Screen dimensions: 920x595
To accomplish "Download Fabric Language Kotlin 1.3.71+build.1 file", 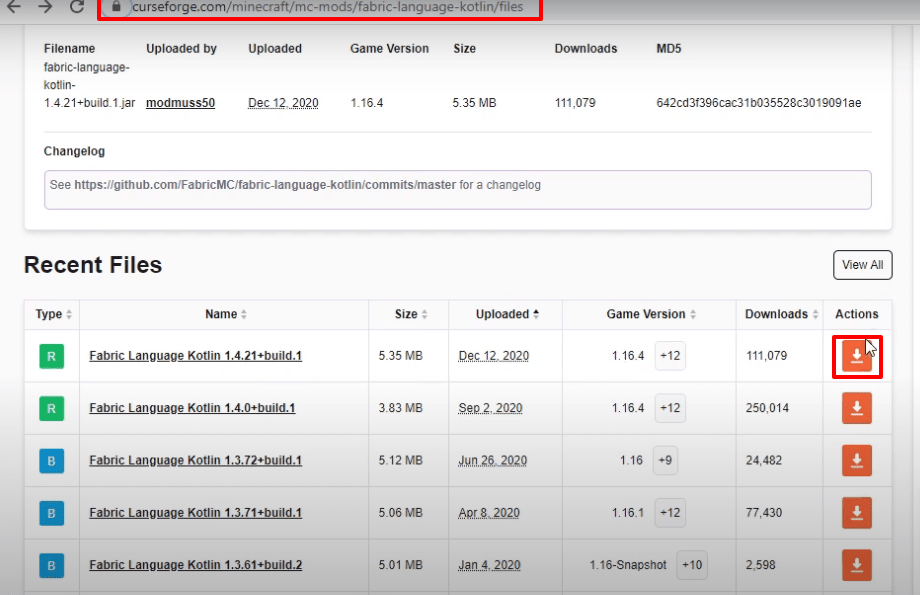I will coord(857,512).
